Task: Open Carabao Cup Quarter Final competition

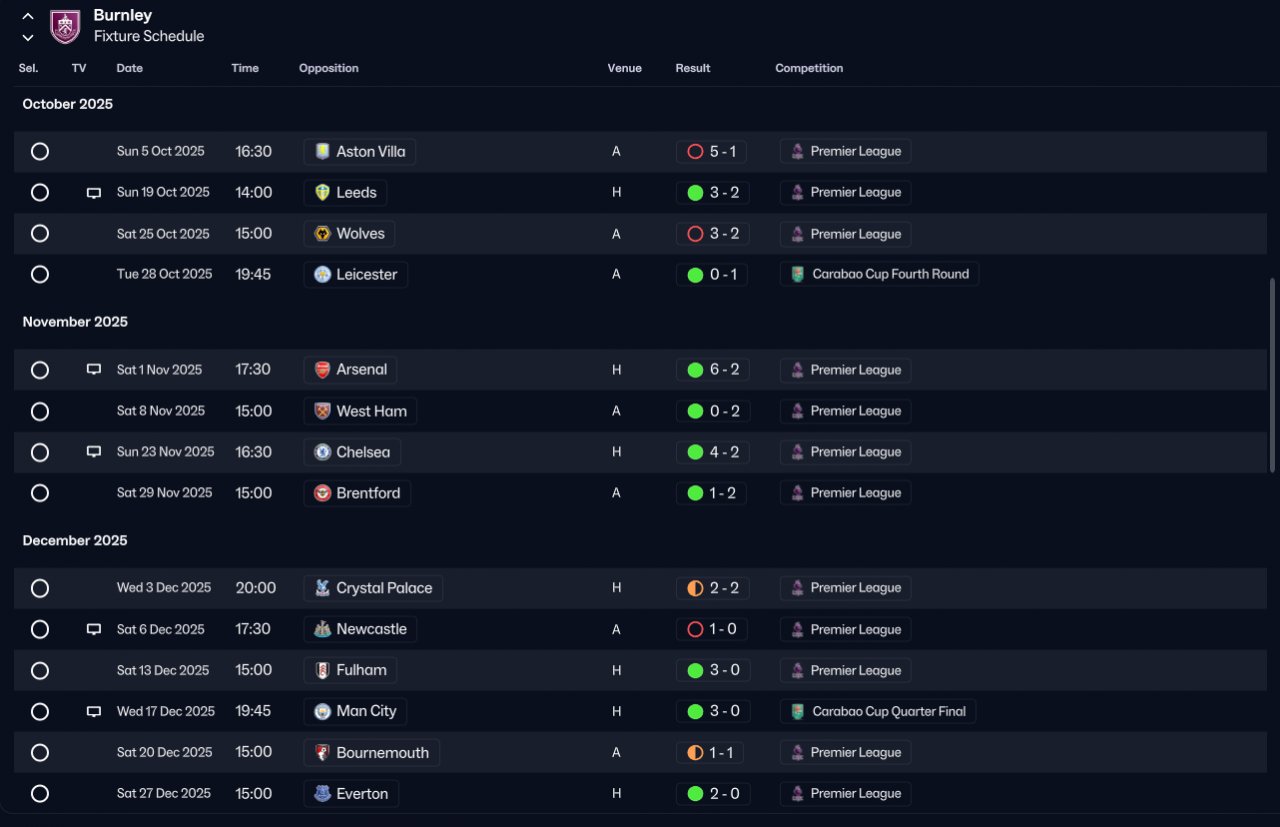Action: pyautogui.click(x=878, y=711)
